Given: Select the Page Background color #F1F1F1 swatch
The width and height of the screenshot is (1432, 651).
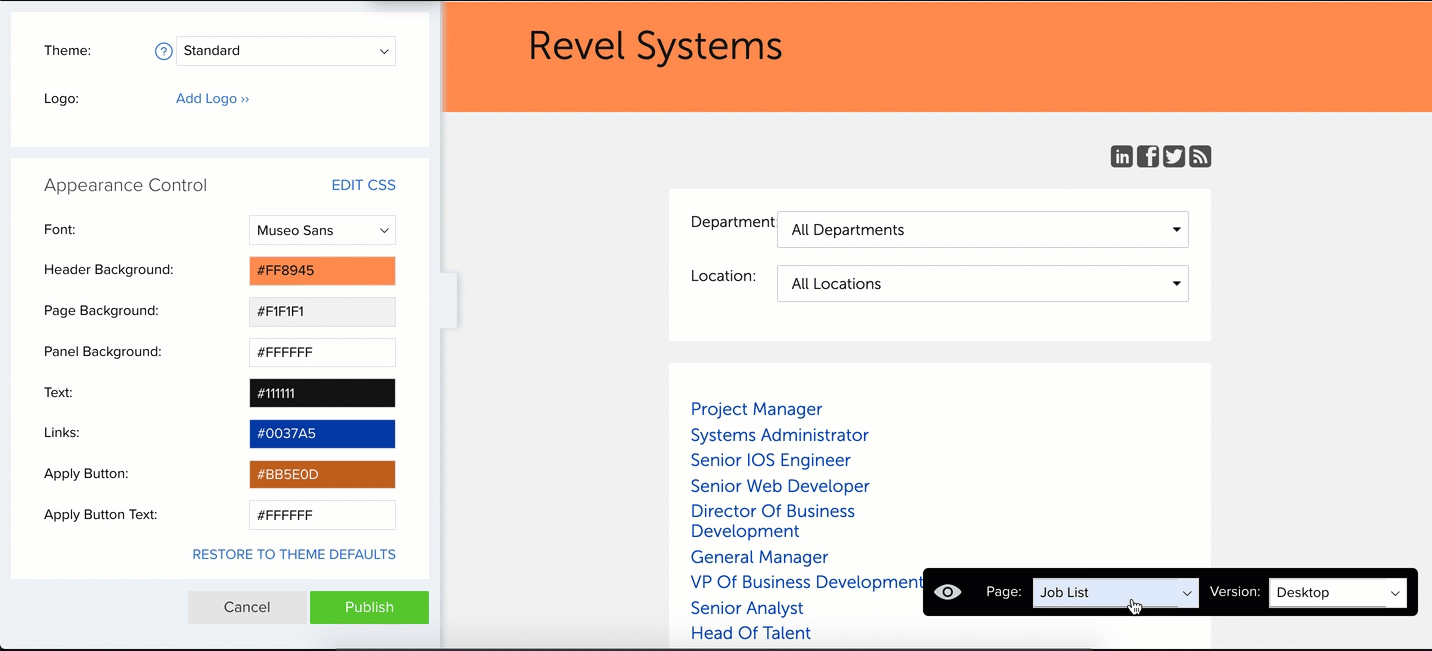Looking at the screenshot, I should point(322,312).
